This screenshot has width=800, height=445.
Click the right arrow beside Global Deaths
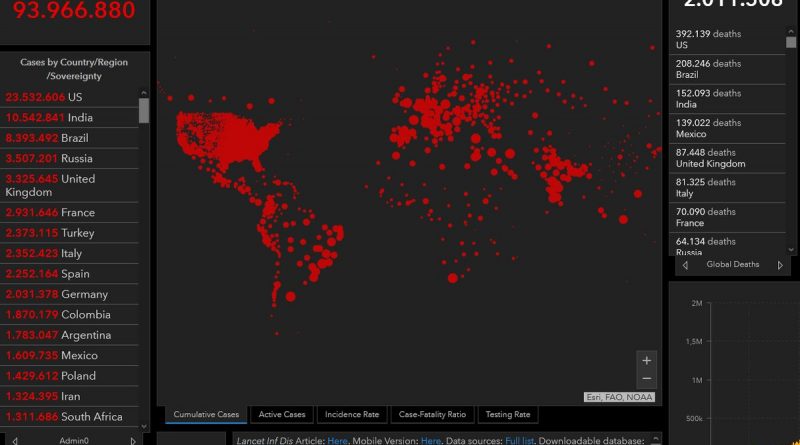tap(782, 265)
